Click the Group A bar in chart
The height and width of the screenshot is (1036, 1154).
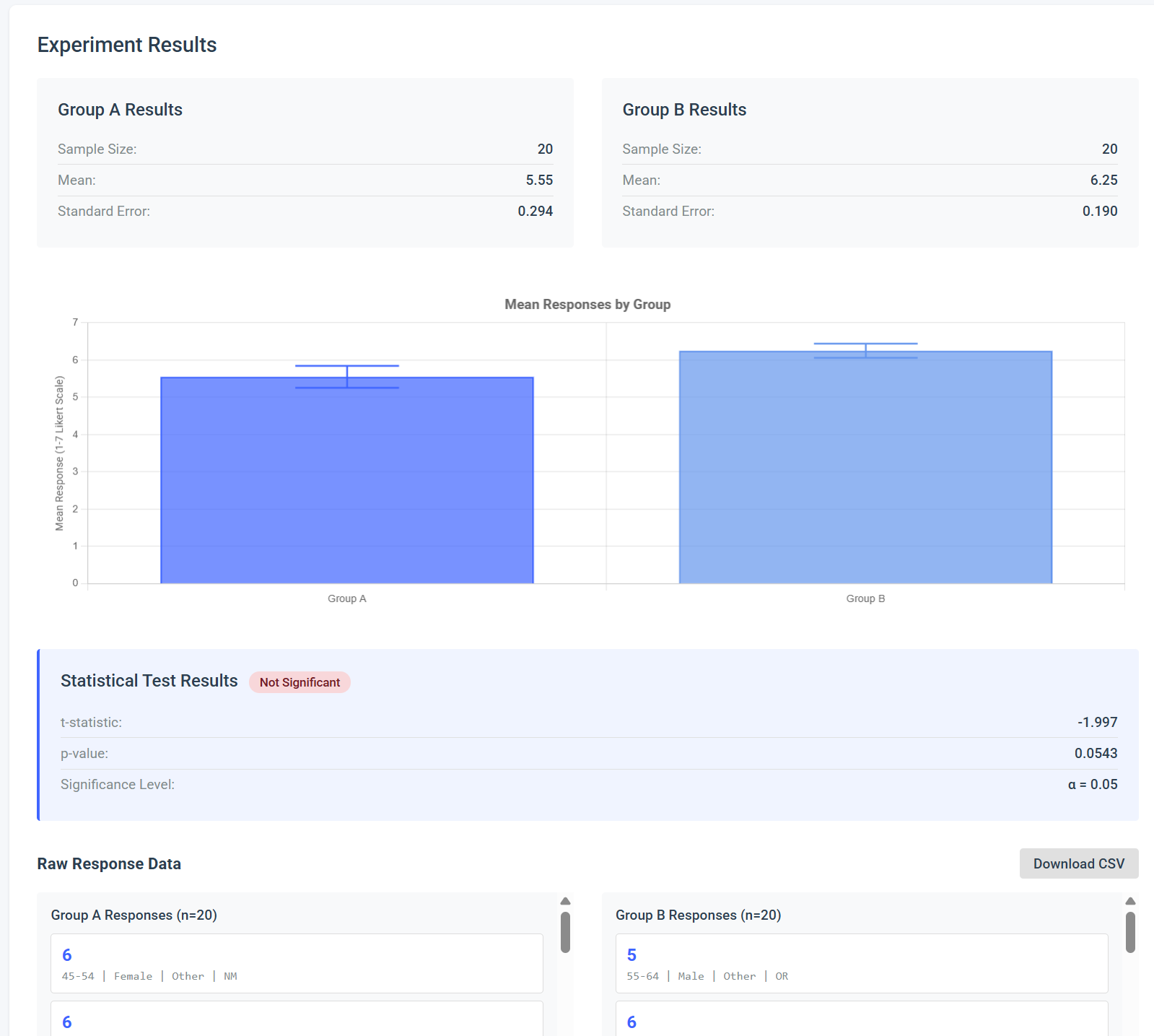coord(347,480)
